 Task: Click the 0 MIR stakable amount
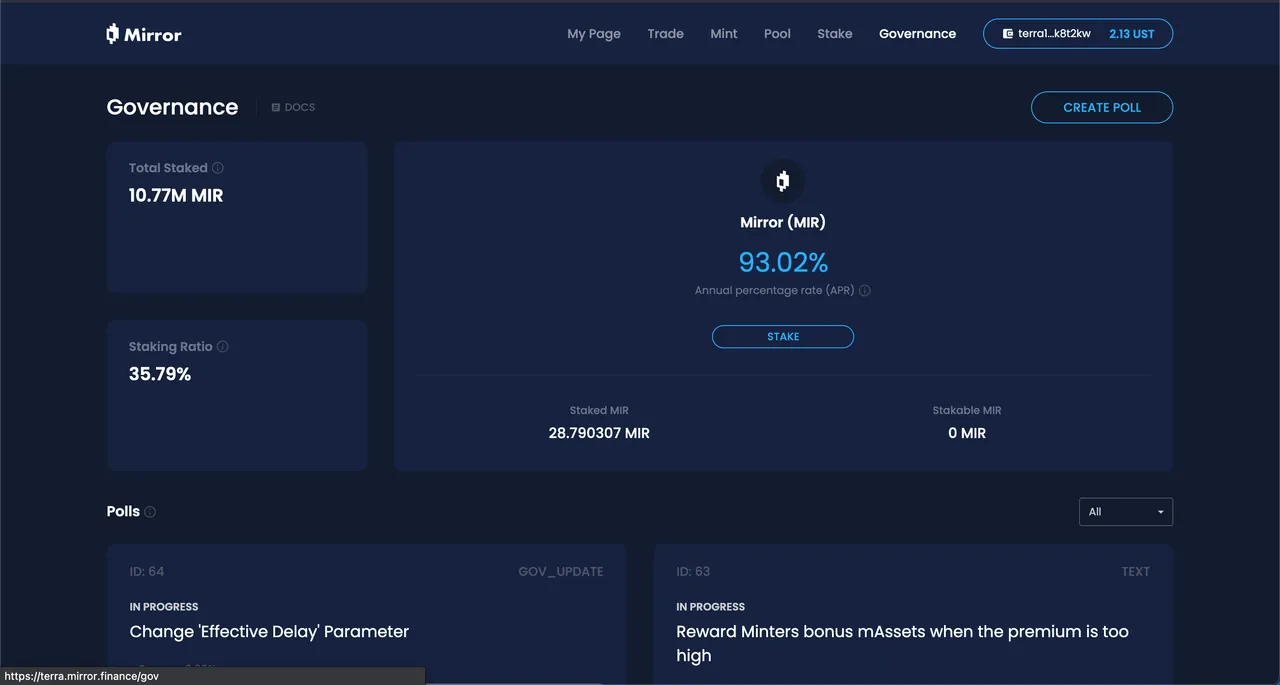967,433
